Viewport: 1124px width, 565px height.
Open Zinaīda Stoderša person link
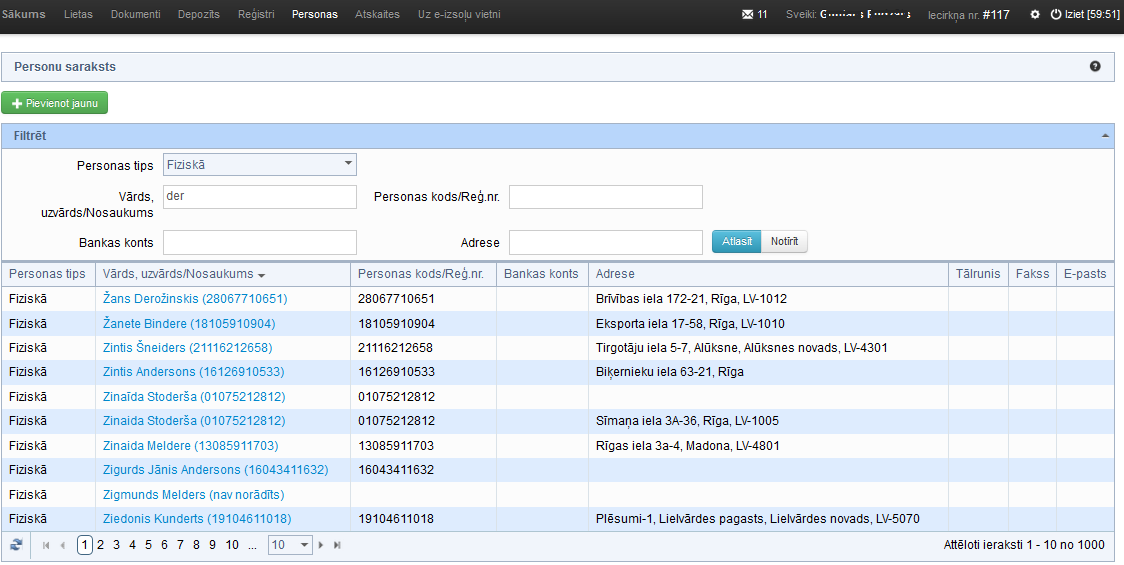point(194,397)
